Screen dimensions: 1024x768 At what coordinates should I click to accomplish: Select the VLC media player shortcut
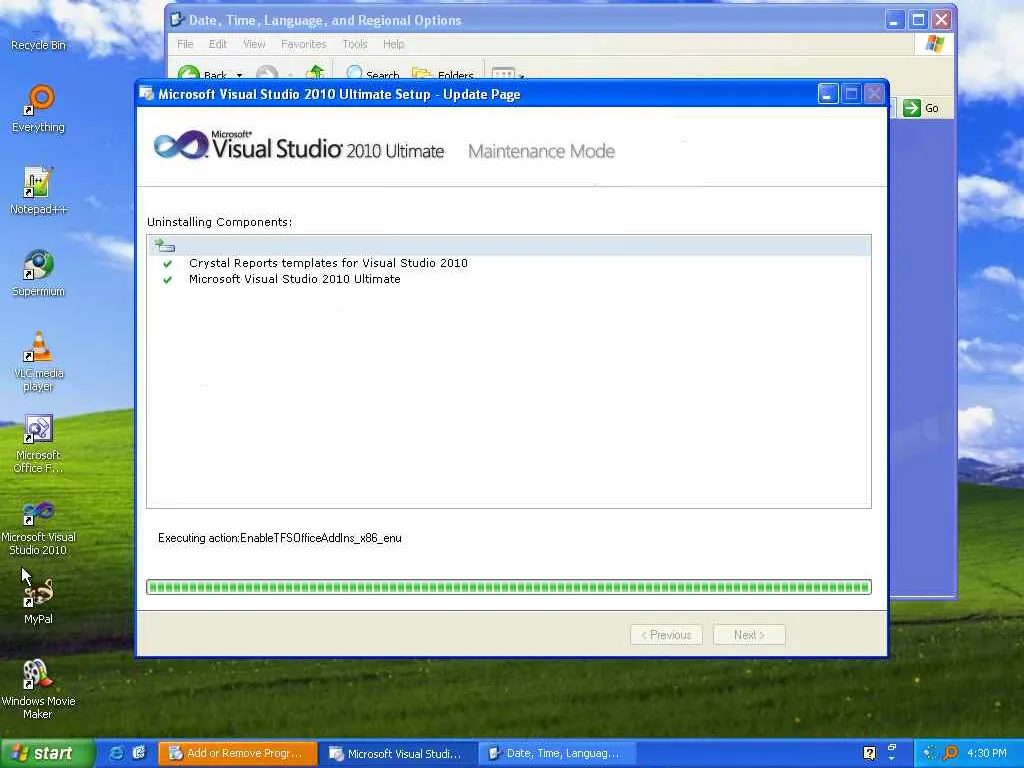(38, 361)
